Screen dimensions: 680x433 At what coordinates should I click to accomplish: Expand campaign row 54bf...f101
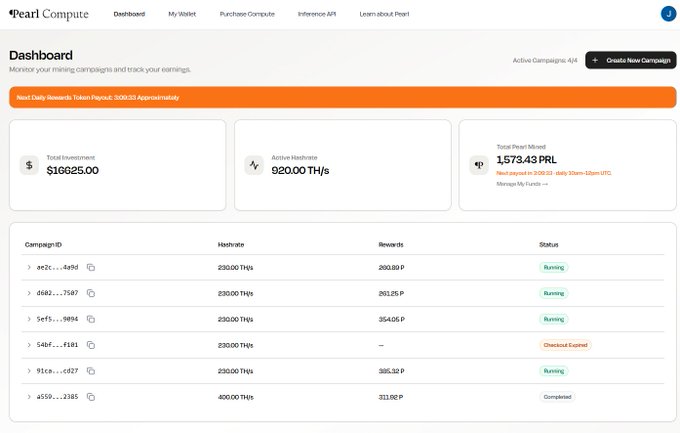(x=29, y=345)
